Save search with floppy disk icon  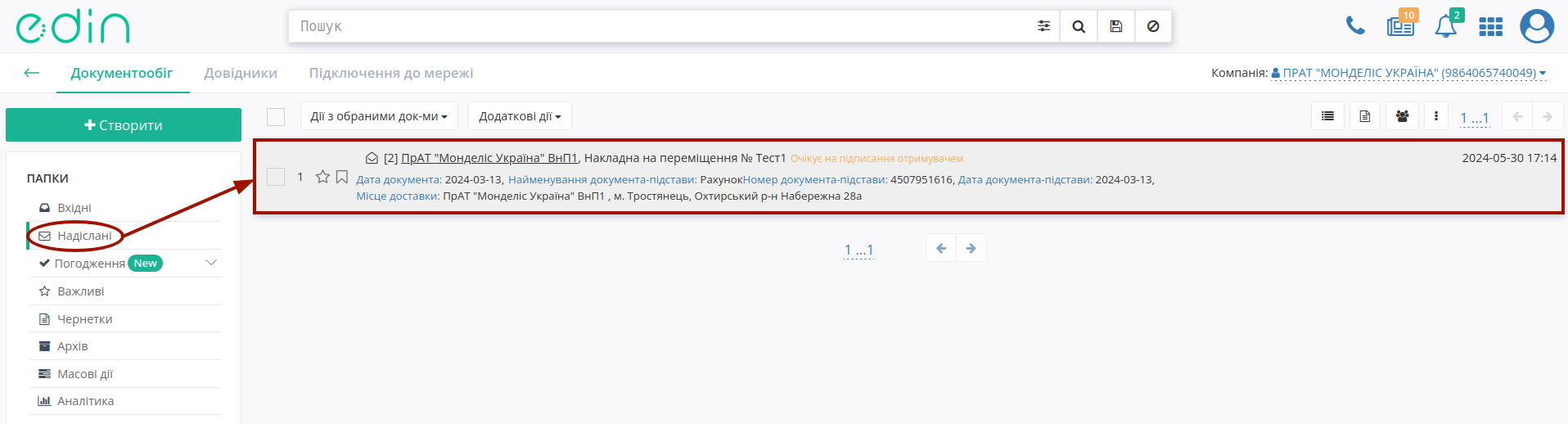click(x=1115, y=26)
